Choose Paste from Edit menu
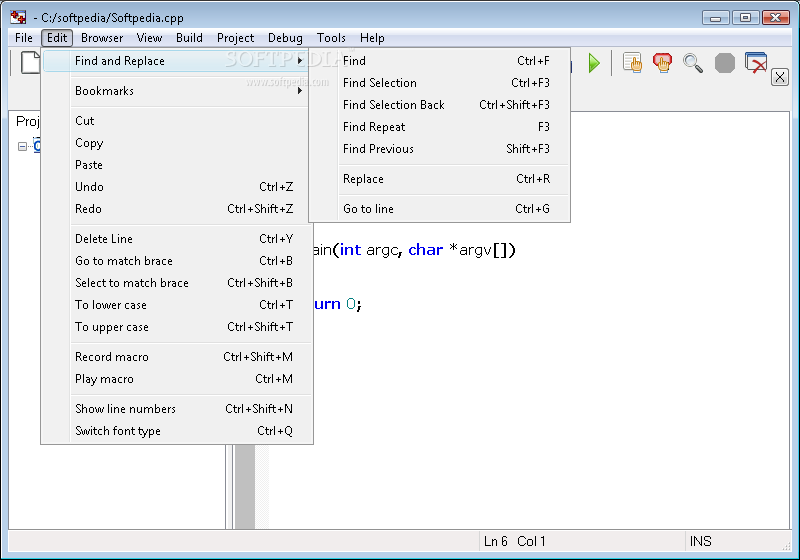800x560 pixels. point(176,165)
